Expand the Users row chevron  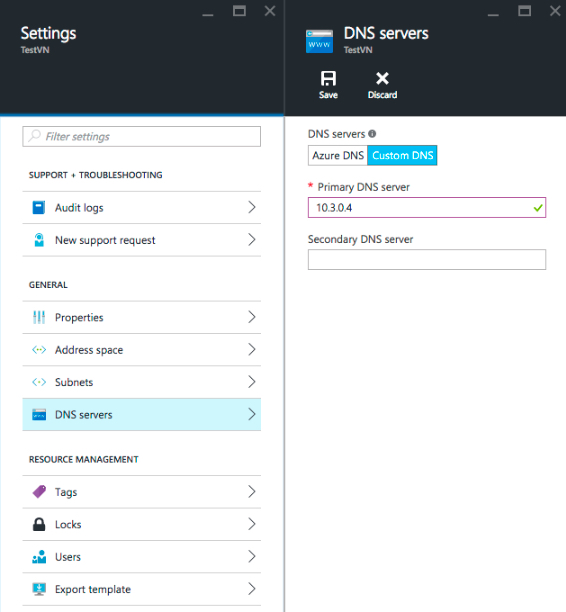(x=252, y=556)
